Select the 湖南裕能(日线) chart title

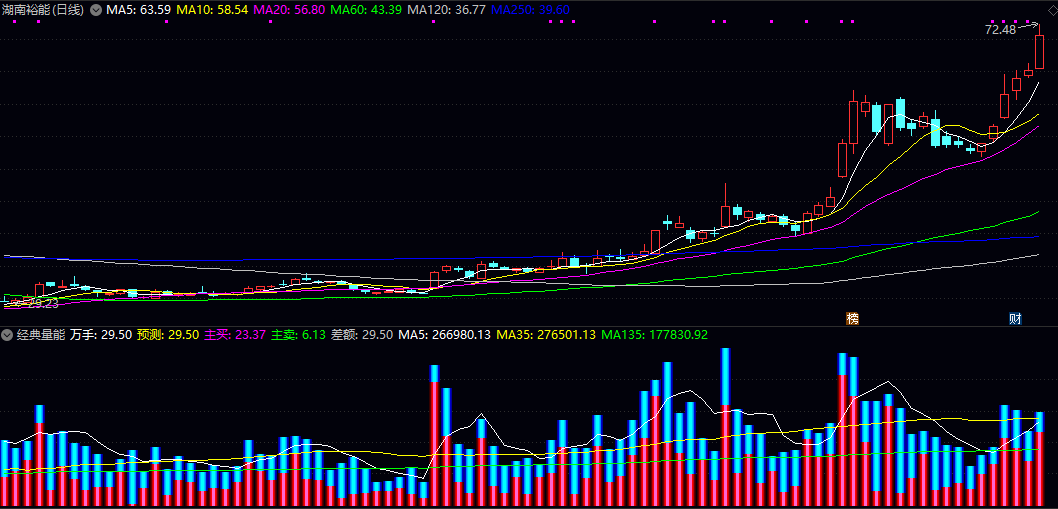(45, 10)
